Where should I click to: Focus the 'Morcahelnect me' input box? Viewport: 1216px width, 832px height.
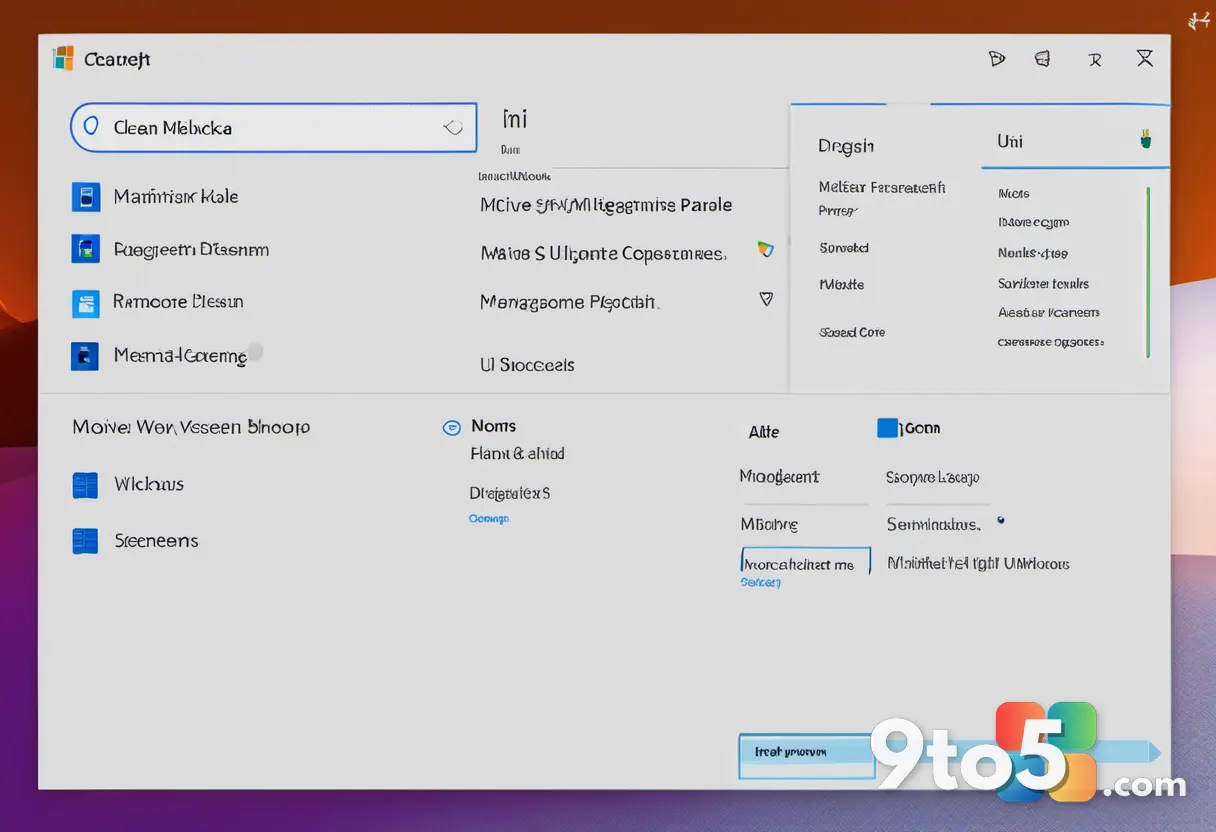805,563
